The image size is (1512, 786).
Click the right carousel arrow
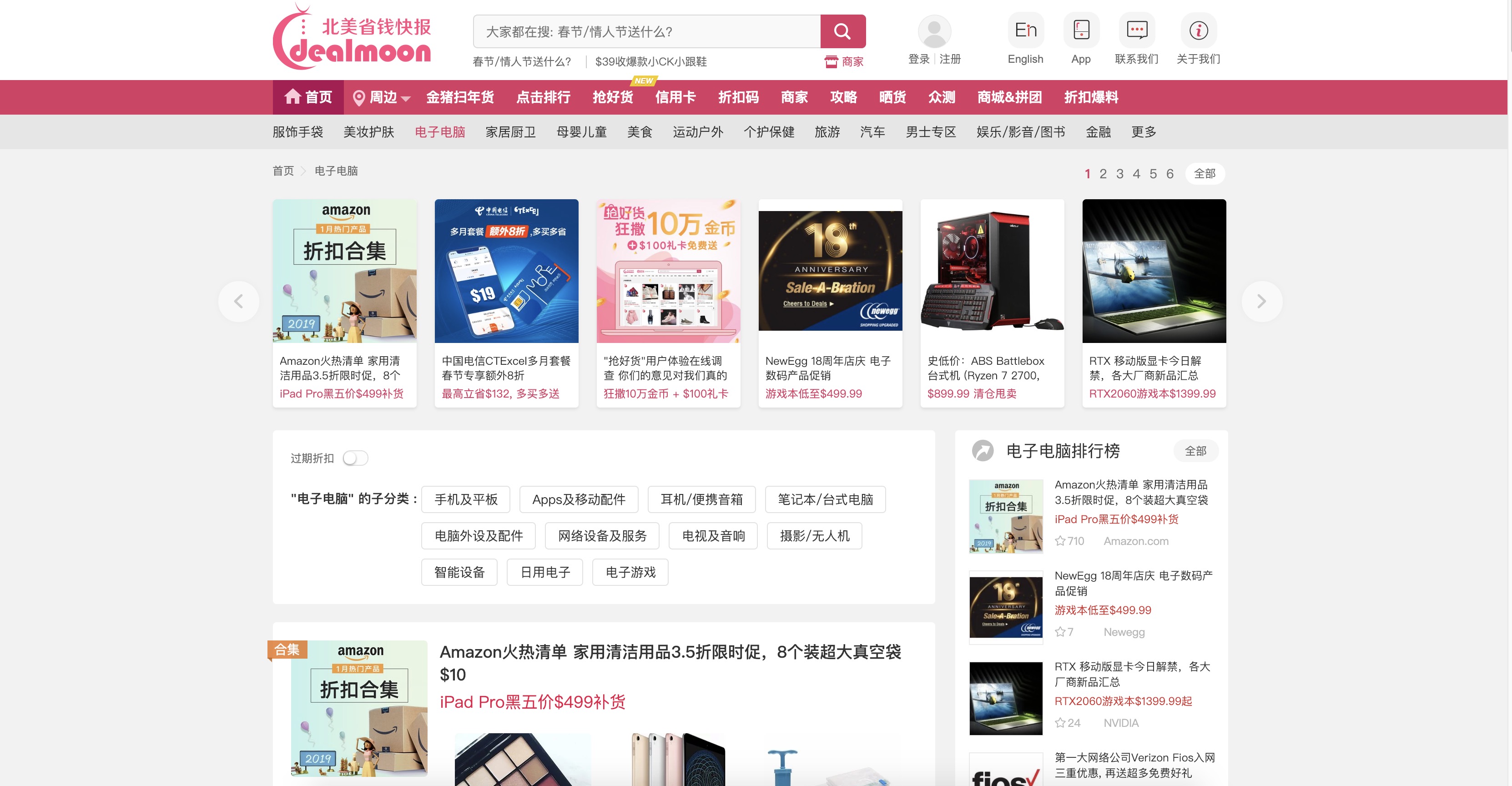pos(1262,301)
